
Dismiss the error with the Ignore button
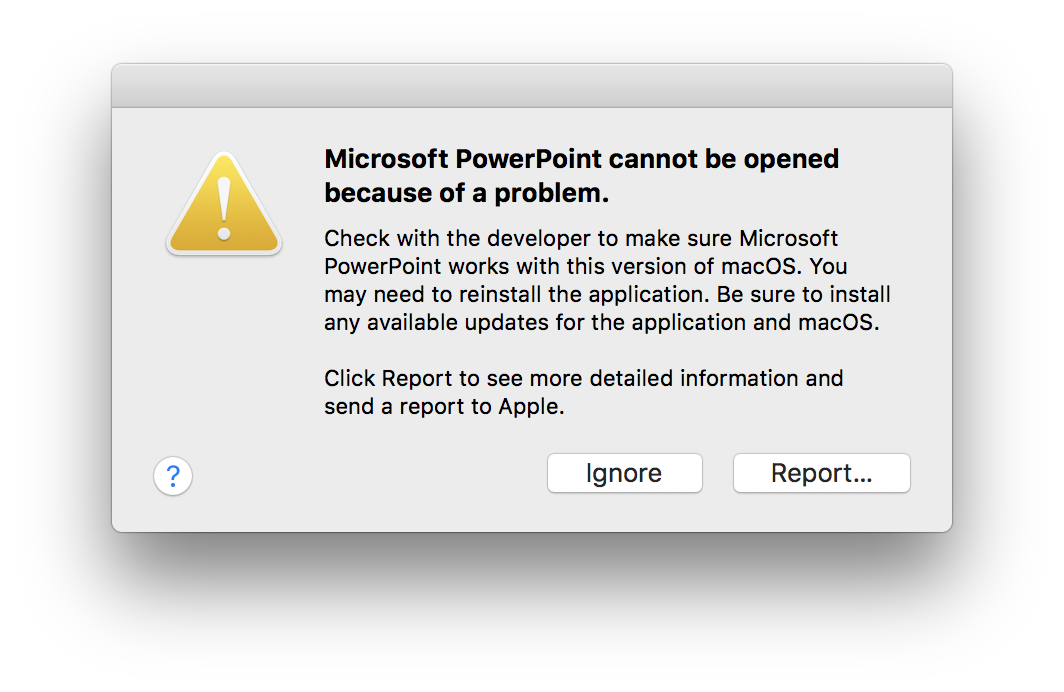click(624, 473)
